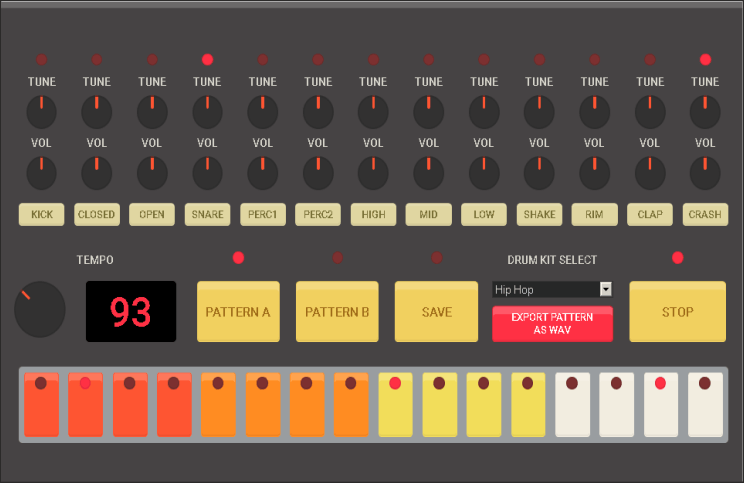This screenshot has width=744, height=483.
Task: Pick the CLAP instrument button
Action: [650, 214]
